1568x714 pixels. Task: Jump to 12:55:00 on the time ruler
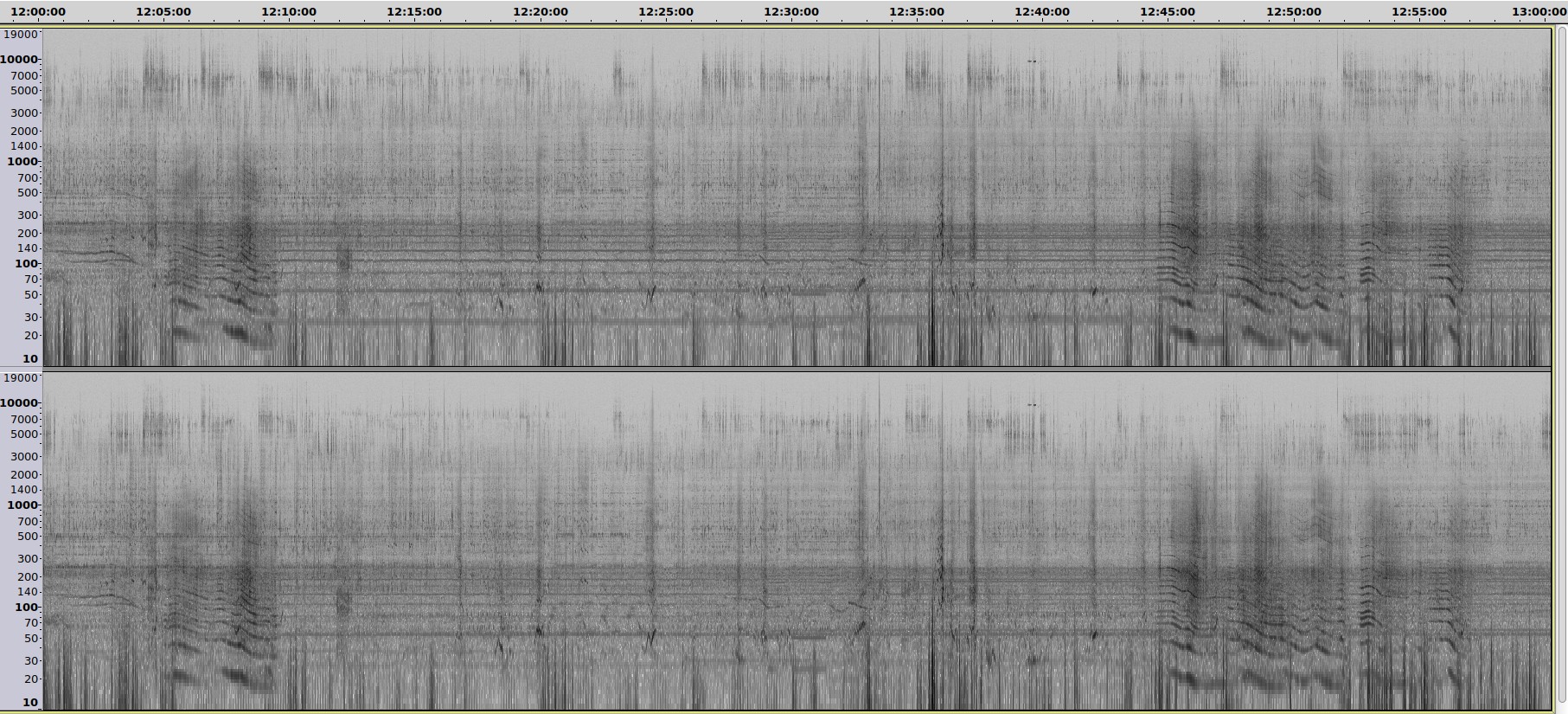tap(1419, 12)
